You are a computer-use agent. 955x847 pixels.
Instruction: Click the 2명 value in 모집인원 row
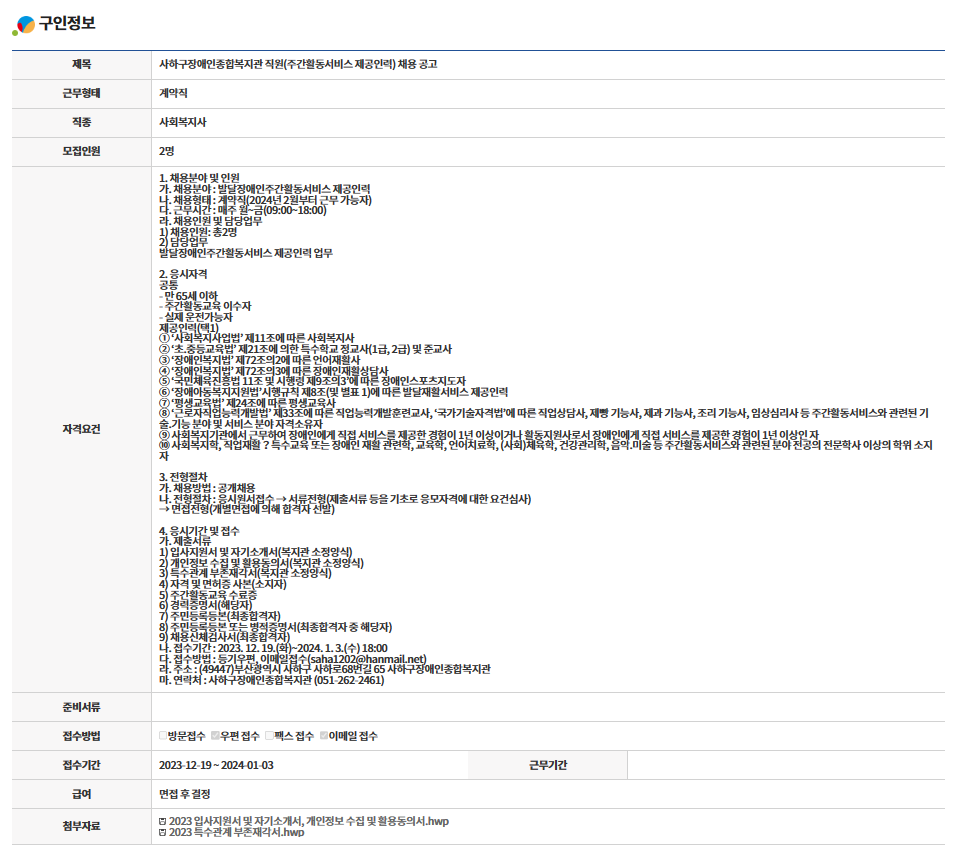(167, 151)
